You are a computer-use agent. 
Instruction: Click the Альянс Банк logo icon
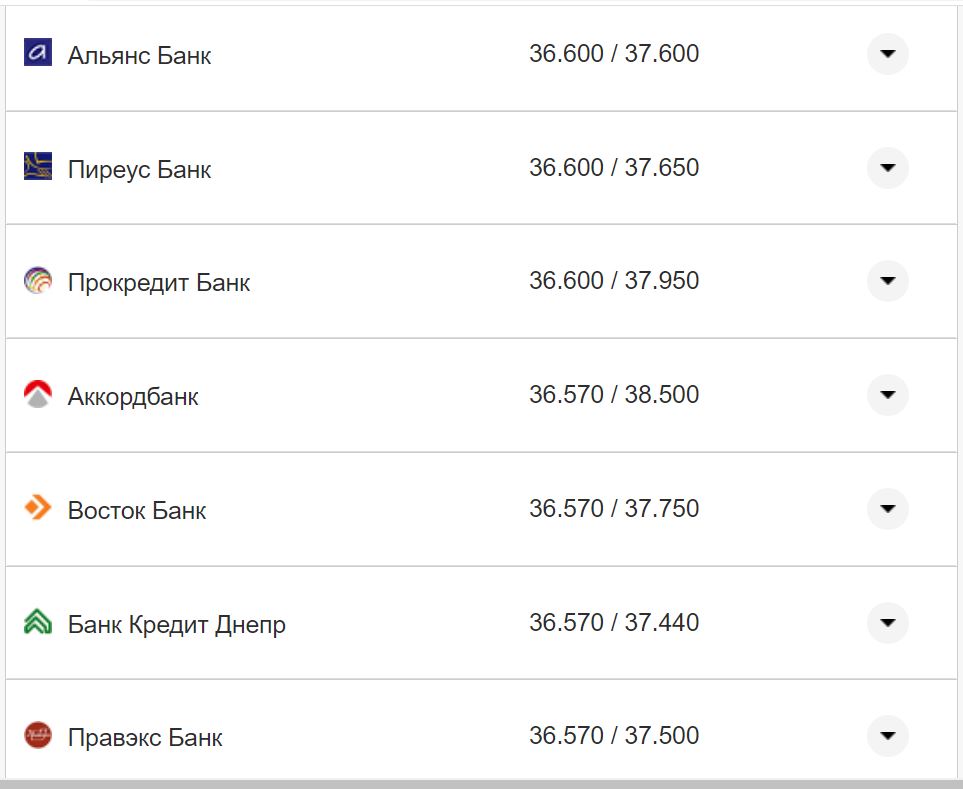tap(36, 54)
